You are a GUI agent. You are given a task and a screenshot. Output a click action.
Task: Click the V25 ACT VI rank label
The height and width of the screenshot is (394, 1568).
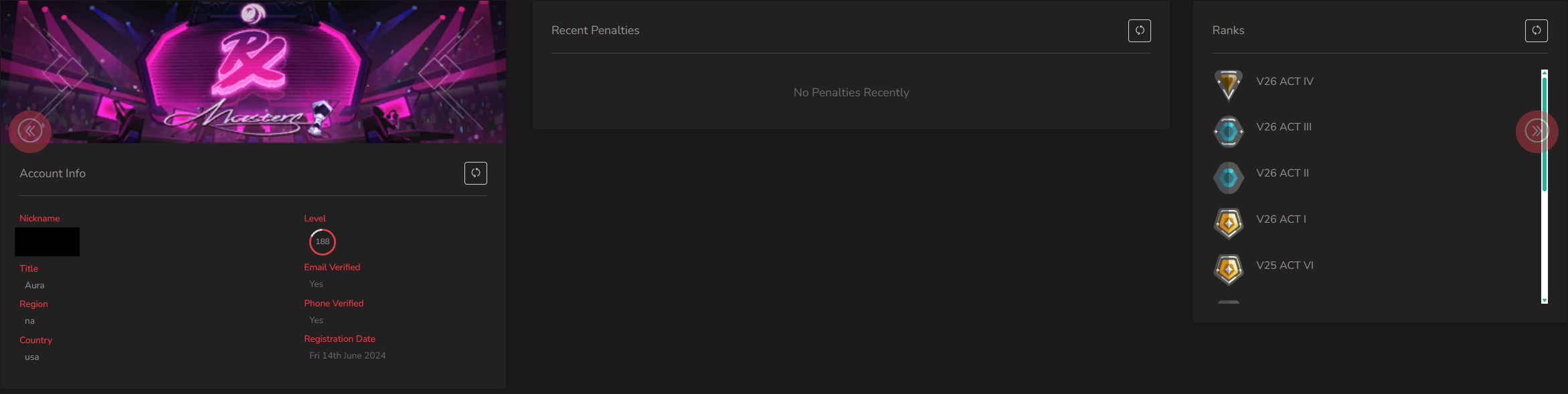click(x=1285, y=266)
